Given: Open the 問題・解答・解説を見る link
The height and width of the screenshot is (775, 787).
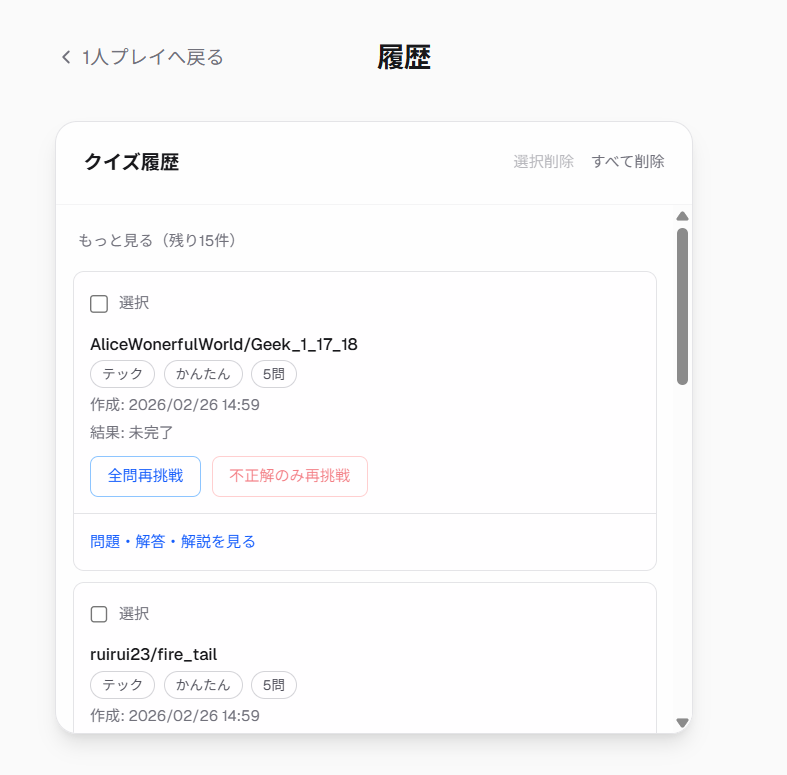Looking at the screenshot, I should coord(173,542).
